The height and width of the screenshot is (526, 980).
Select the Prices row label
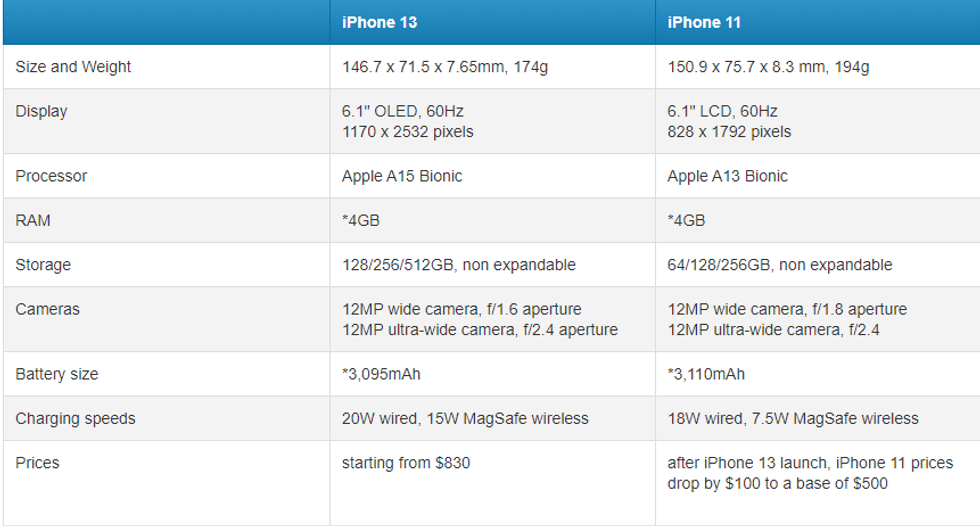[37, 463]
